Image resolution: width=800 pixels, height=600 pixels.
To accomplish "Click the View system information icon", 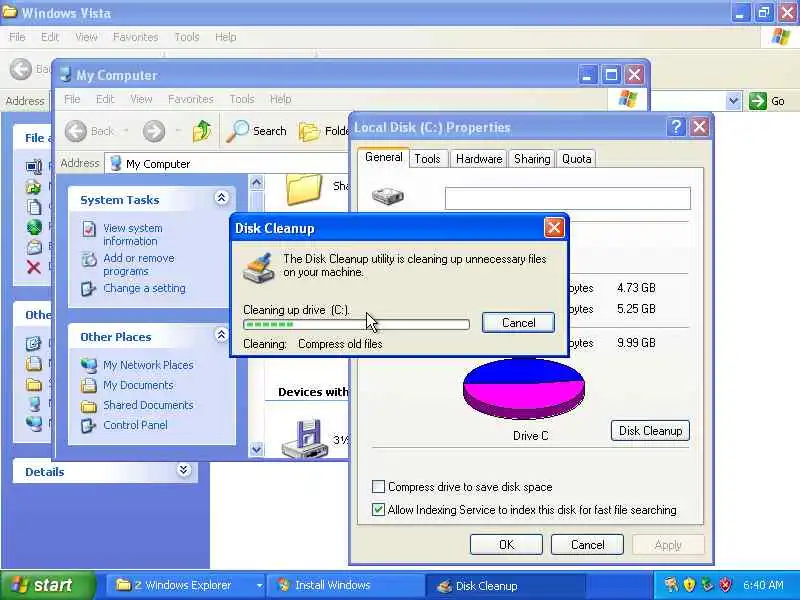I will click(x=89, y=229).
